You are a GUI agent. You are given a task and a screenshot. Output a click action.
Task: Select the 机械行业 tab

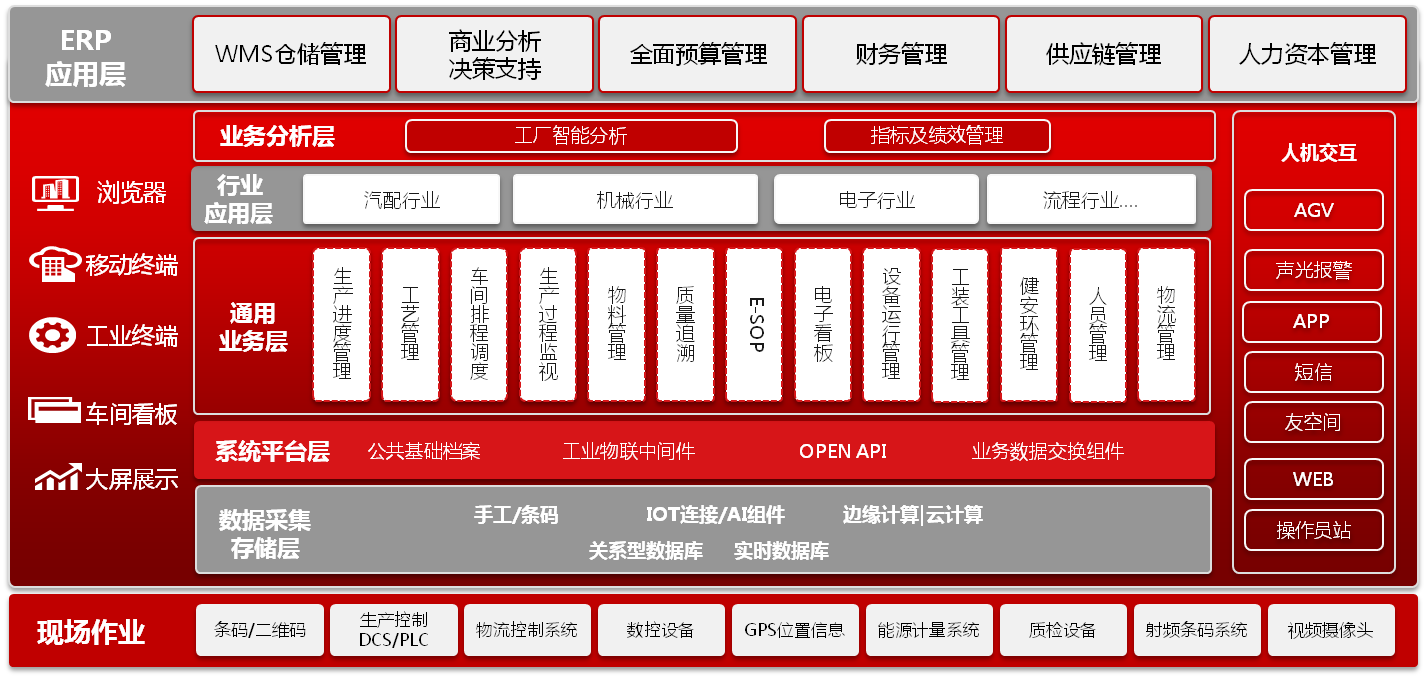coord(634,199)
